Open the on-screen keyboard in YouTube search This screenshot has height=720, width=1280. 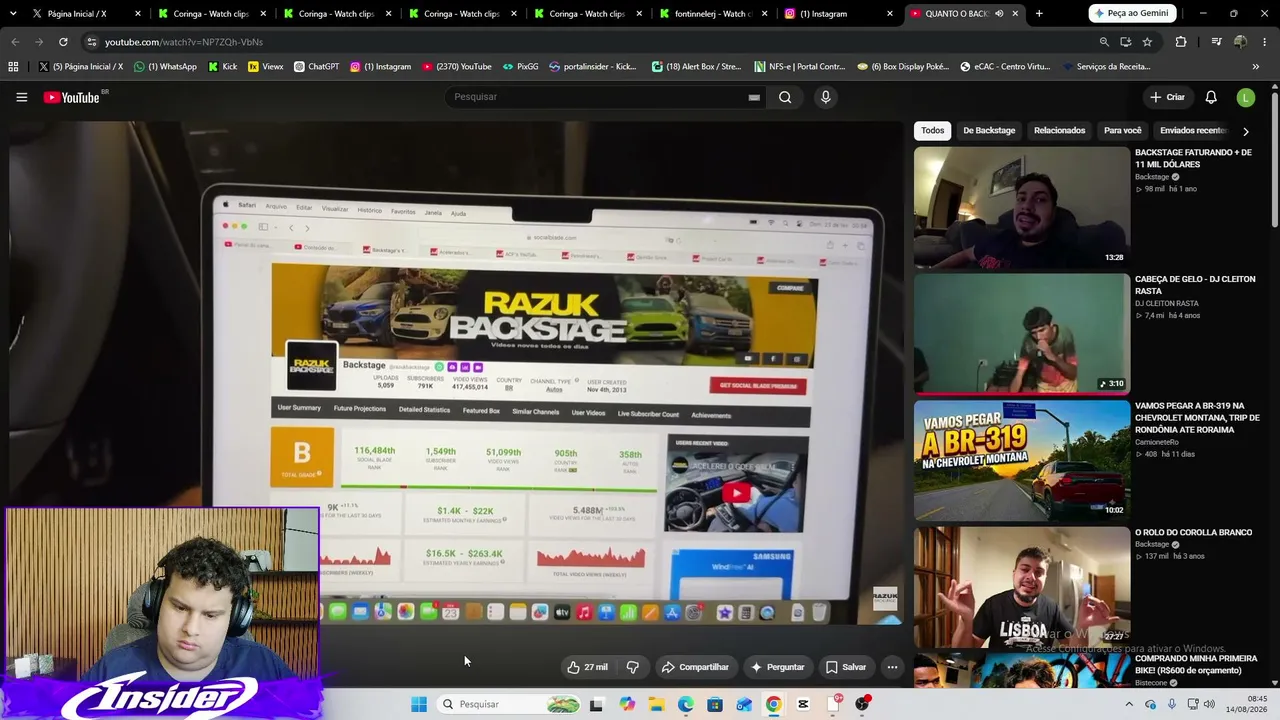click(x=754, y=97)
